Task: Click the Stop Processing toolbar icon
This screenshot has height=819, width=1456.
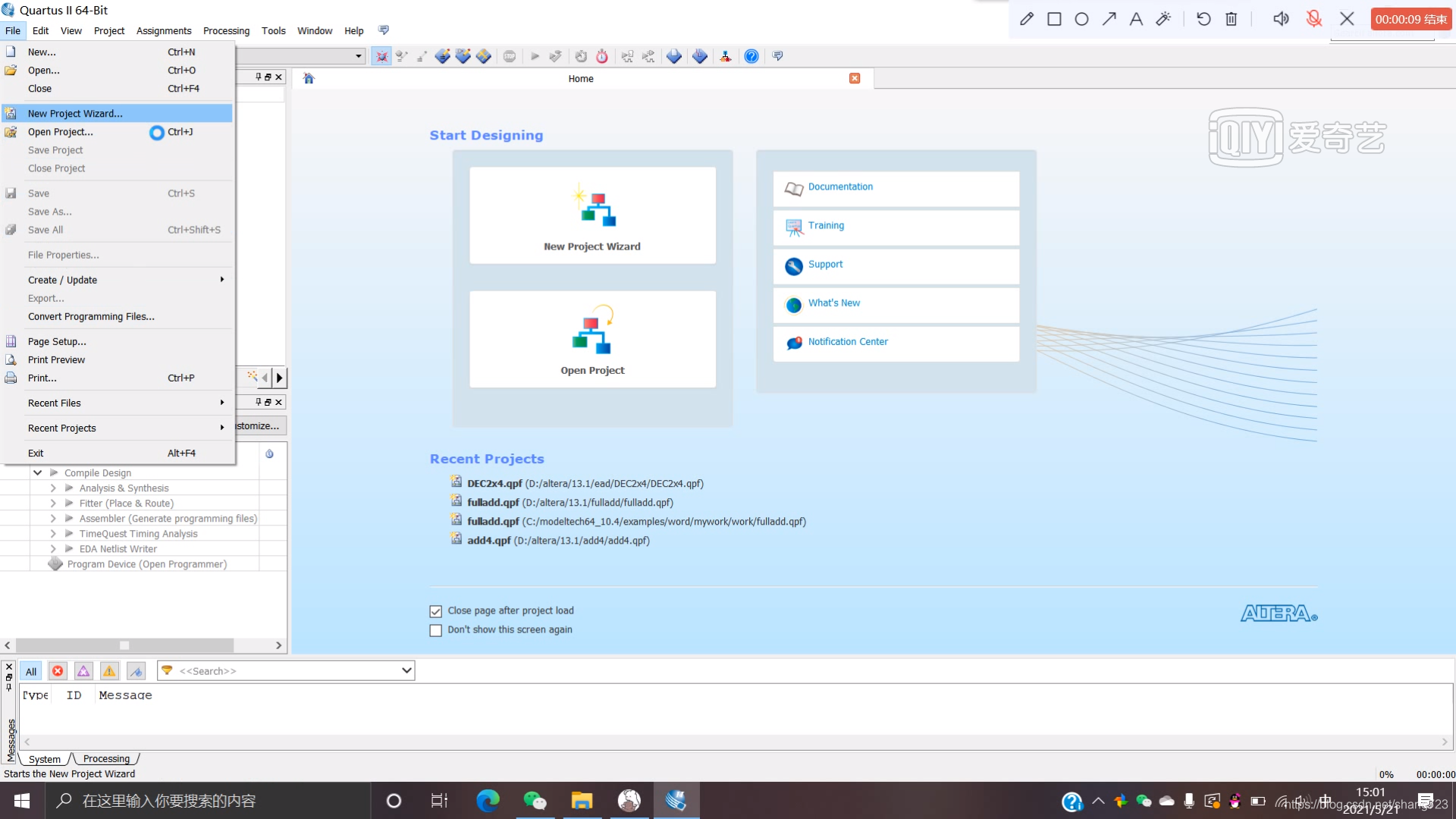Action: 510,56
